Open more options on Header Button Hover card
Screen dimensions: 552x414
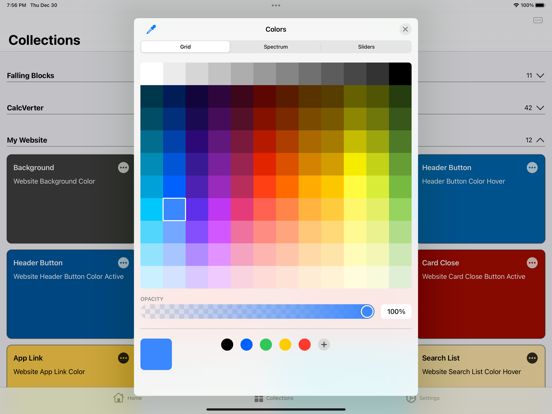(532, 168)
